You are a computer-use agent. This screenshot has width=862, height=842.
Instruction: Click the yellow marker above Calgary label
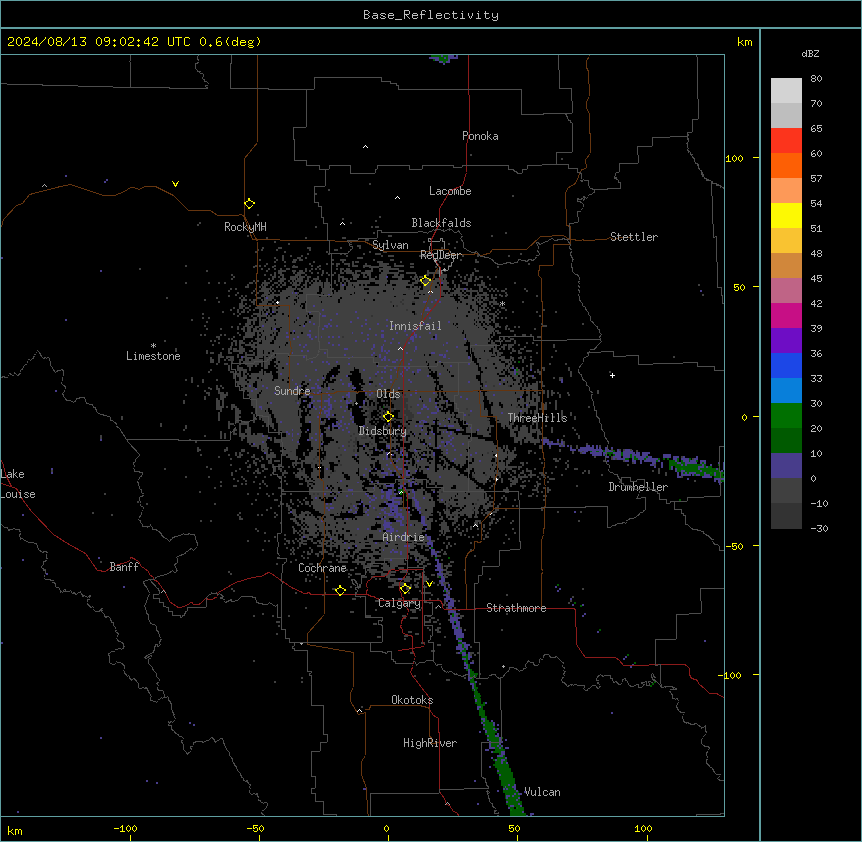405,589
